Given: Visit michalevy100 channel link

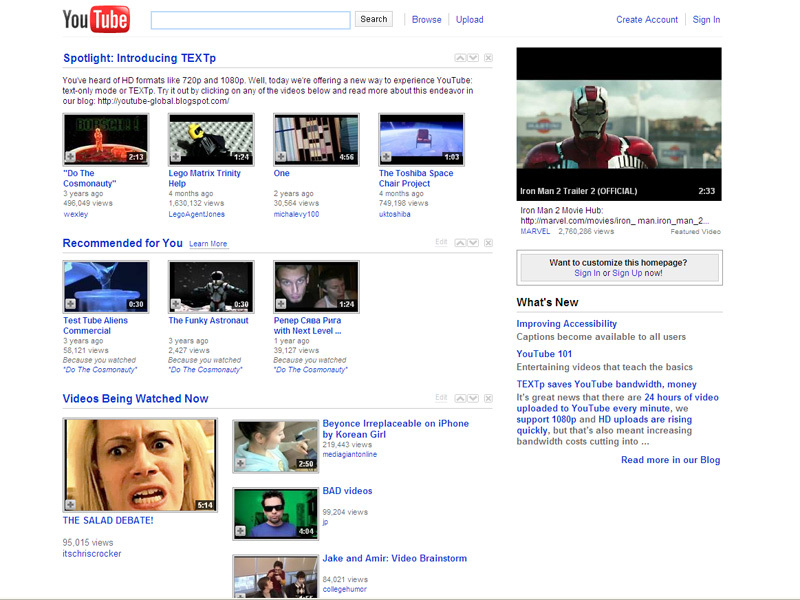Looking at the screenshot, I should coord(296,214).
